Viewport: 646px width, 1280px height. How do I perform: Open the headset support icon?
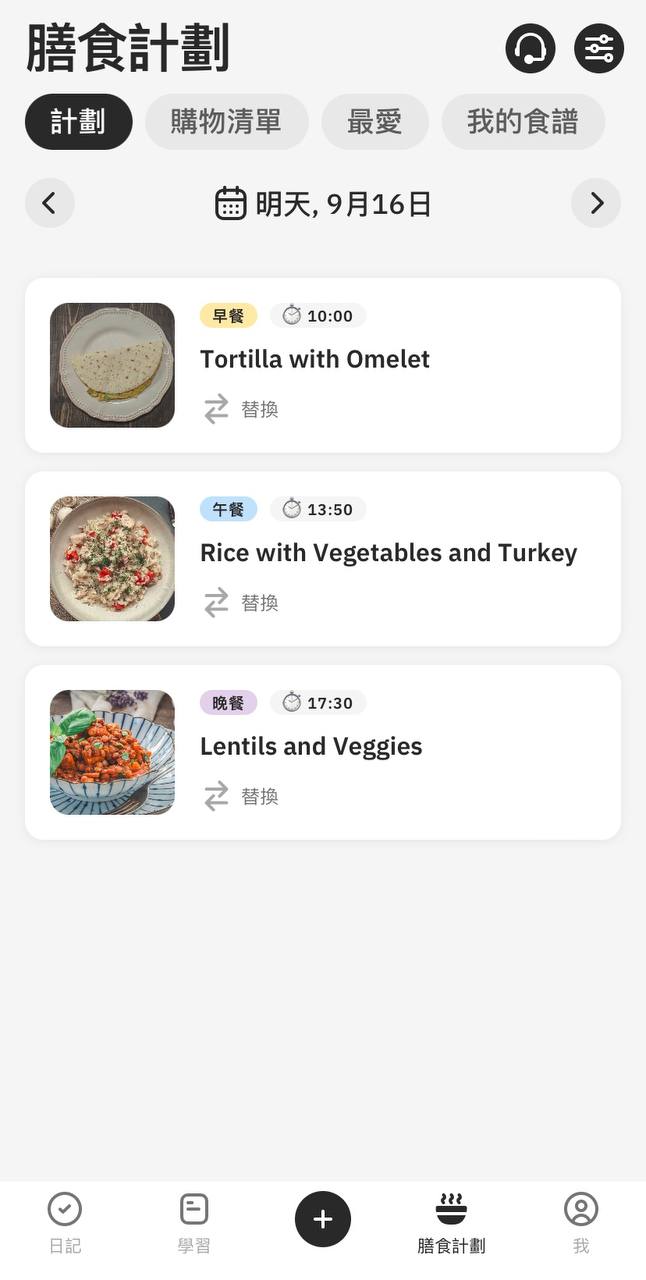coord(530,48)
